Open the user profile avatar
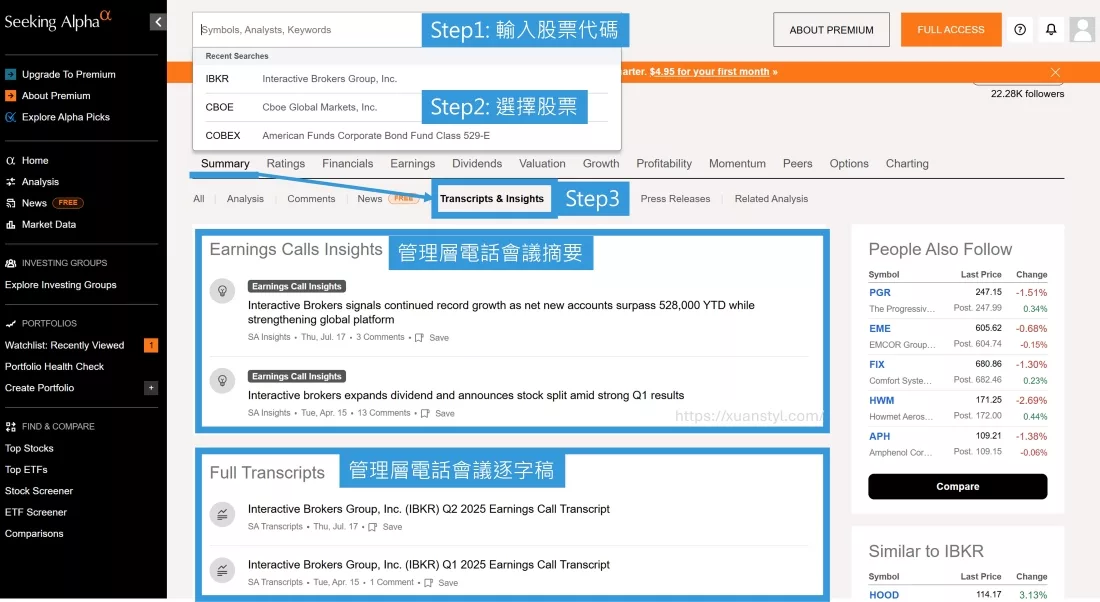 pos(1082,30)
